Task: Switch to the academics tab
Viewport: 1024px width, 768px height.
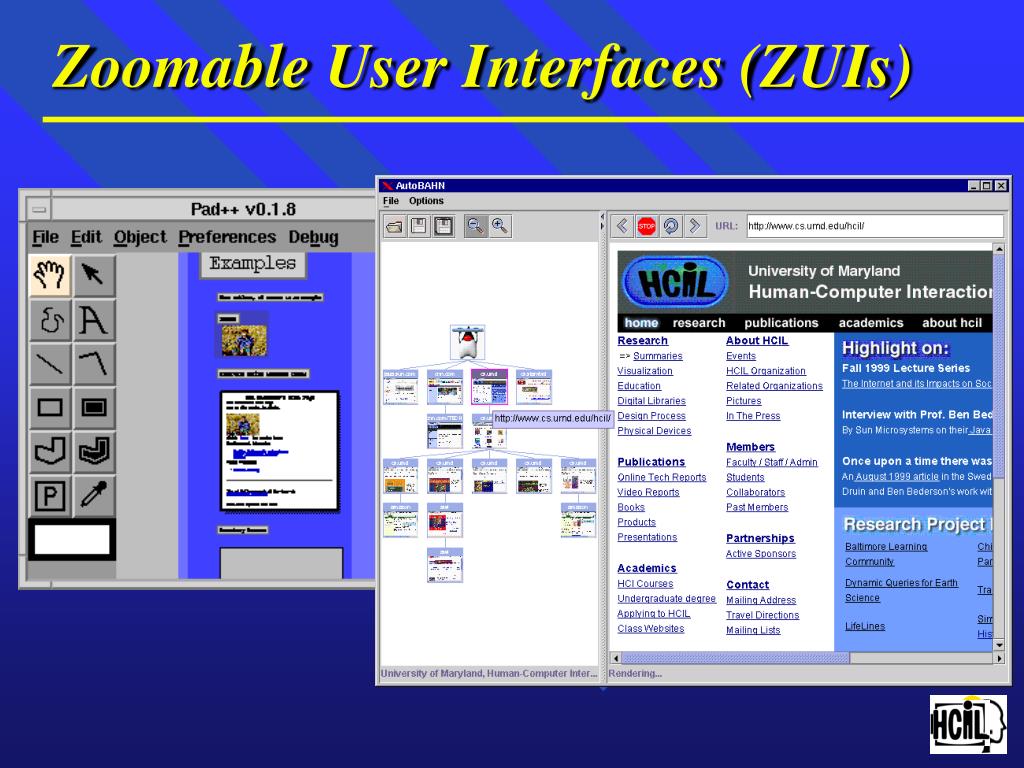Action: pyautogui.click(x=871, y=323)
